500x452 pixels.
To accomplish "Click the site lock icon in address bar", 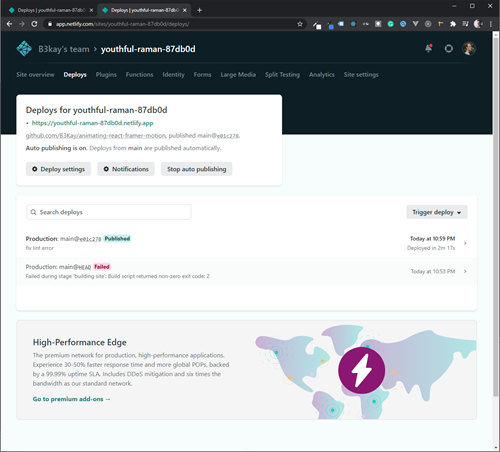I will click(x=50, y=24).
